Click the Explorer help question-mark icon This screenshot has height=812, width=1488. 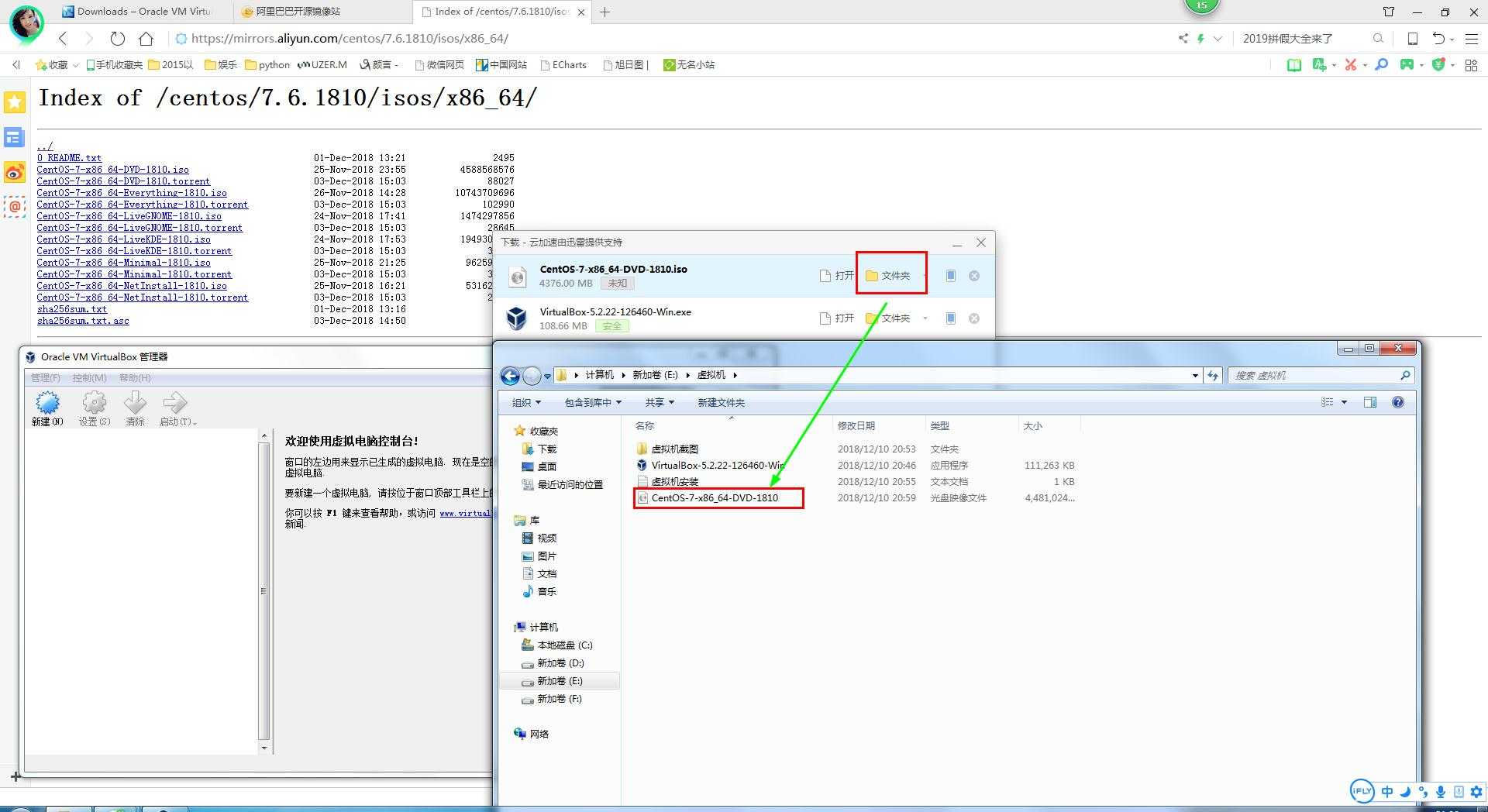click(x=1398, y=402)
